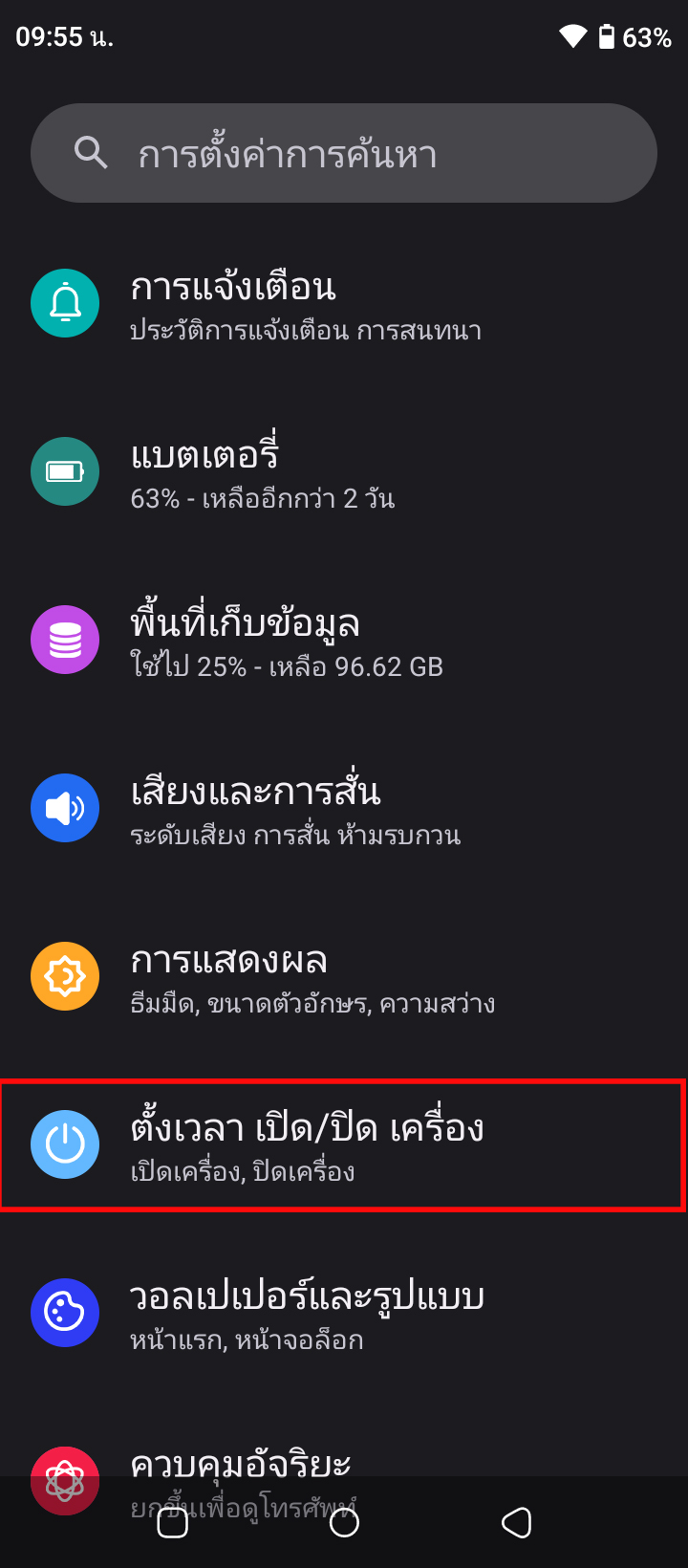
Task: Open เสียงและการสั่น sound settings
Action: [x=344, y=809]
